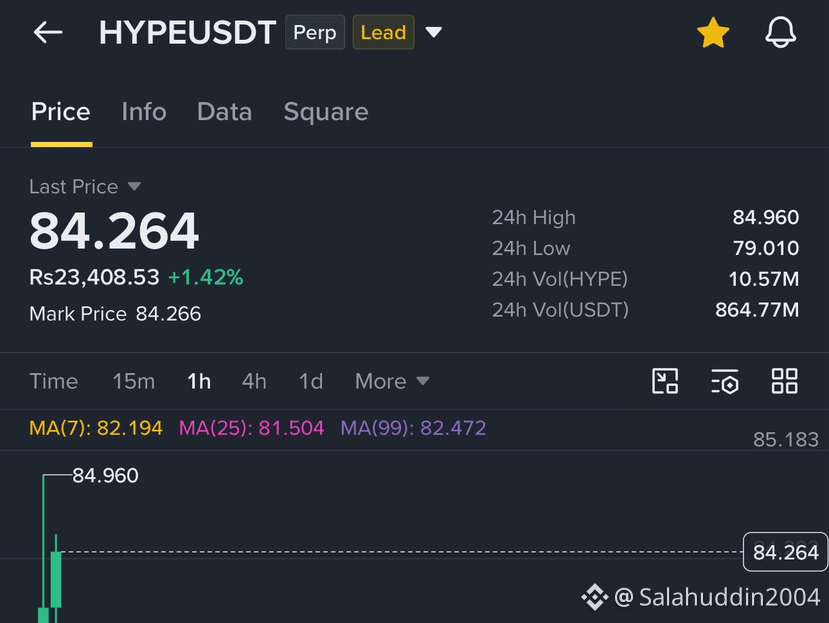This screenshot has width=829, height=623.
Task: Tap the 85.183 price axis label
Action: click(x=786, y=439)
